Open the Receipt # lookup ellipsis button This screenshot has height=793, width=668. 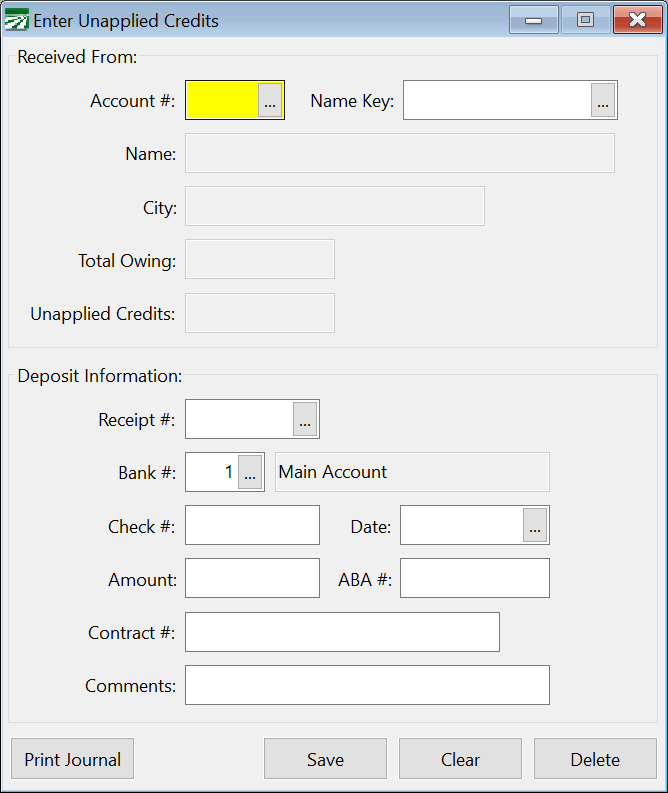(305, 419)
